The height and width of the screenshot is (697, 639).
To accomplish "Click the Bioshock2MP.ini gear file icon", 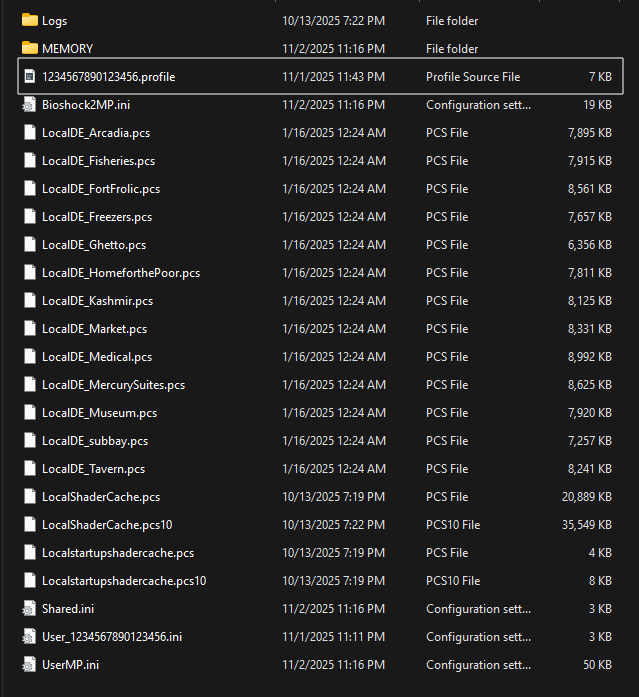I will (x=29, y=104).
